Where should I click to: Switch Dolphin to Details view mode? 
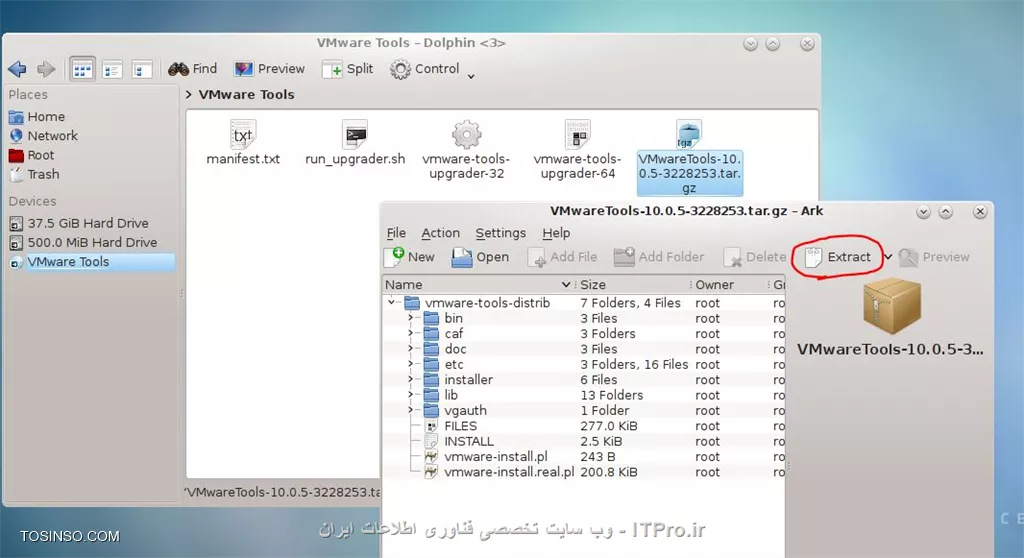point(142,69)
